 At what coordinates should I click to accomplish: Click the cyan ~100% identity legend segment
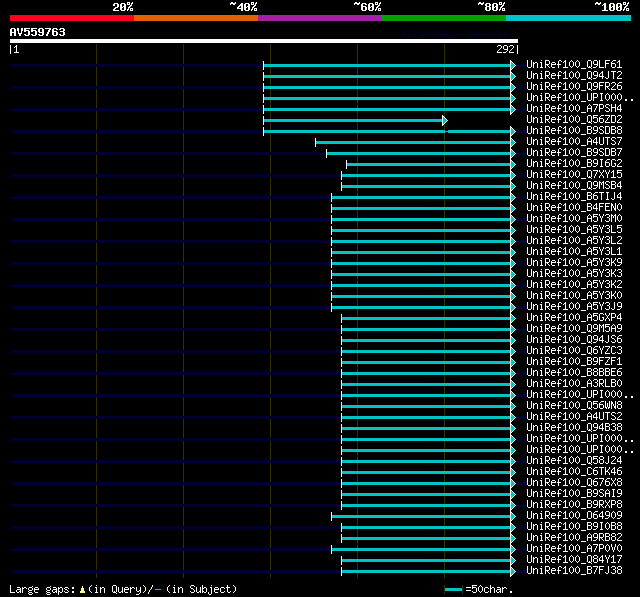click(569, 18)
